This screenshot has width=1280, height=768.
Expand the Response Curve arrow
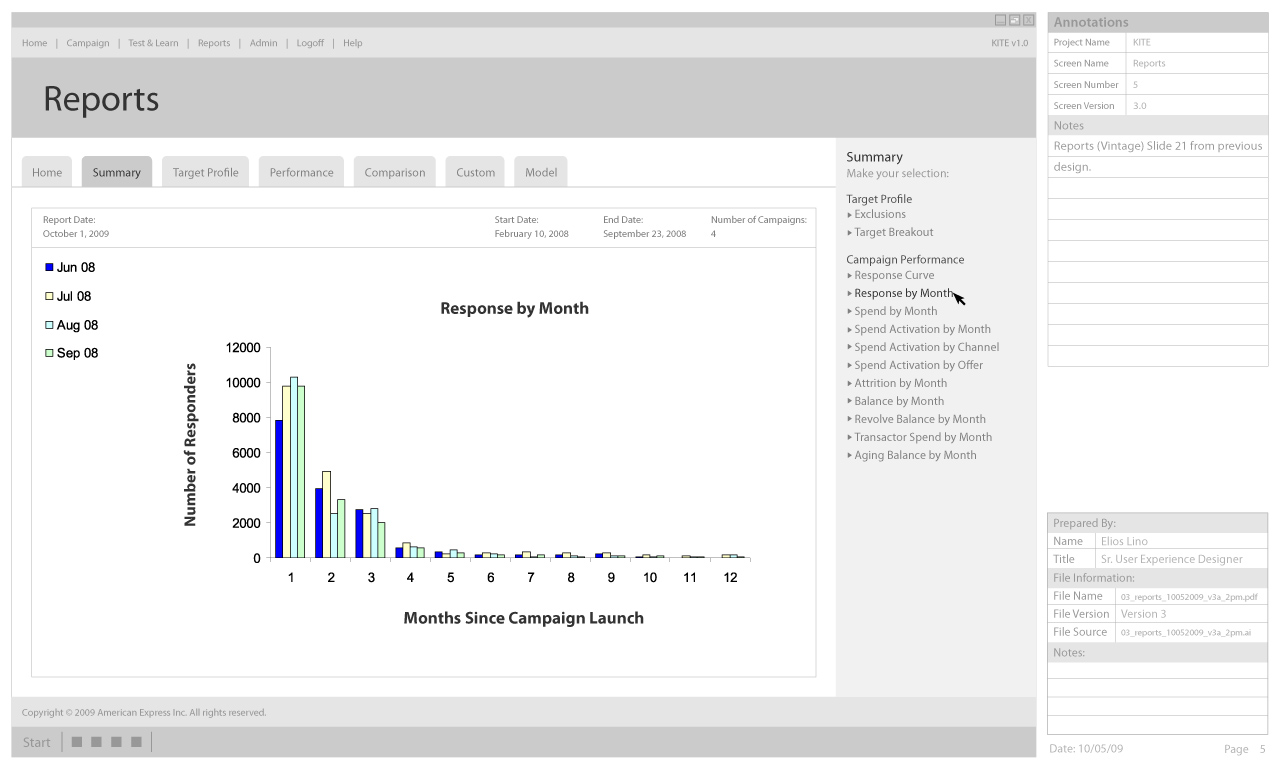850,276
